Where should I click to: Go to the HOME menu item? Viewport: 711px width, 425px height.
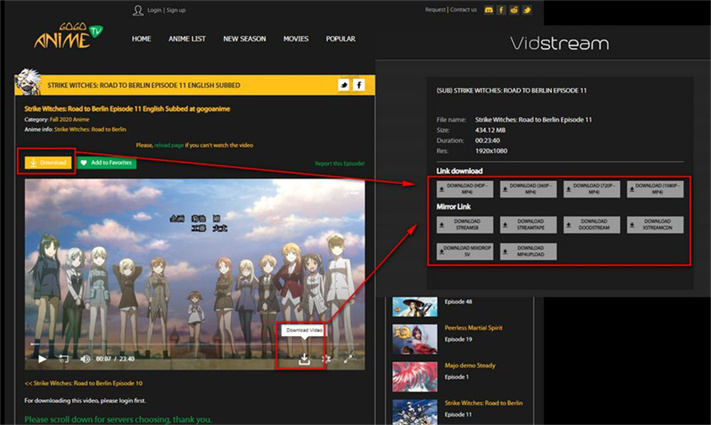pyautogui.click(x=141, y=39)
